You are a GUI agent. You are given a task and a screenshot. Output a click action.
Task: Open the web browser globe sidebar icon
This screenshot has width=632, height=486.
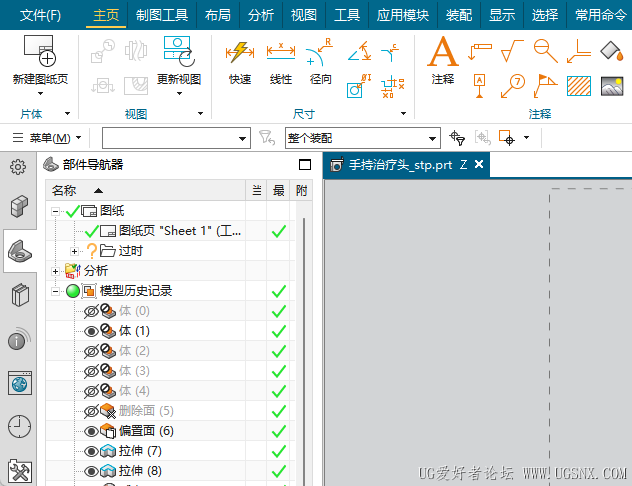20,383
